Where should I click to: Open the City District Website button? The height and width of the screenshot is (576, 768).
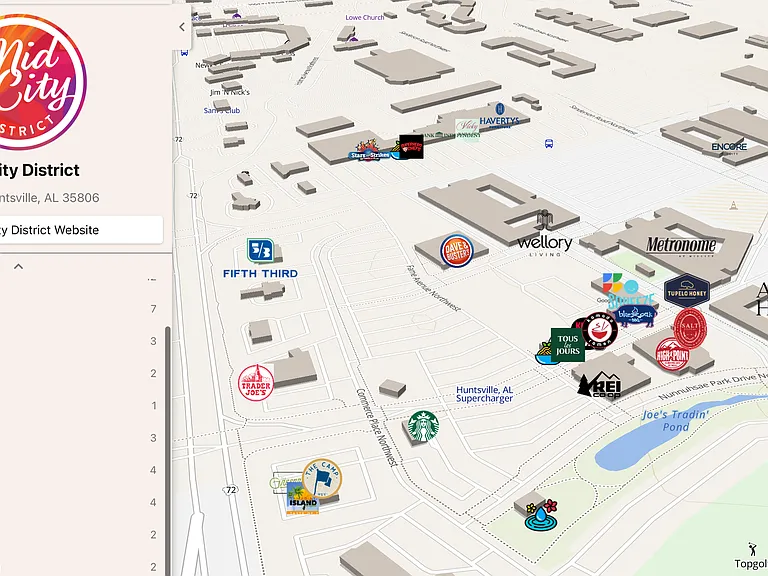(x=81, y=230)
